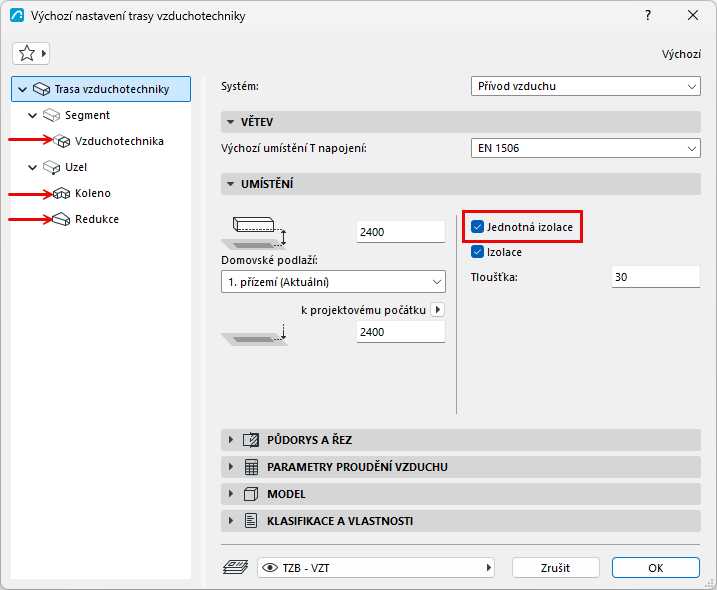The width and height of the screenshot is (717, 590).
Task: Open the Domovské podlaží 1. přízemí dropdown
Action: (x=333, y=282)
